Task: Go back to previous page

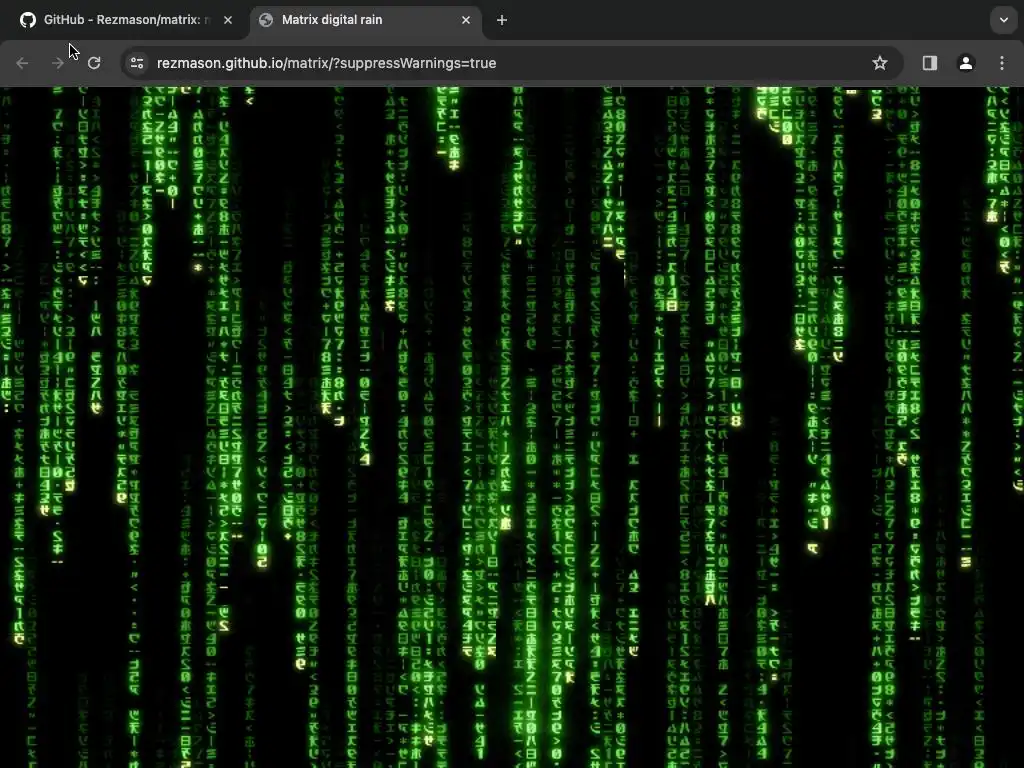Action: point(22,63)
